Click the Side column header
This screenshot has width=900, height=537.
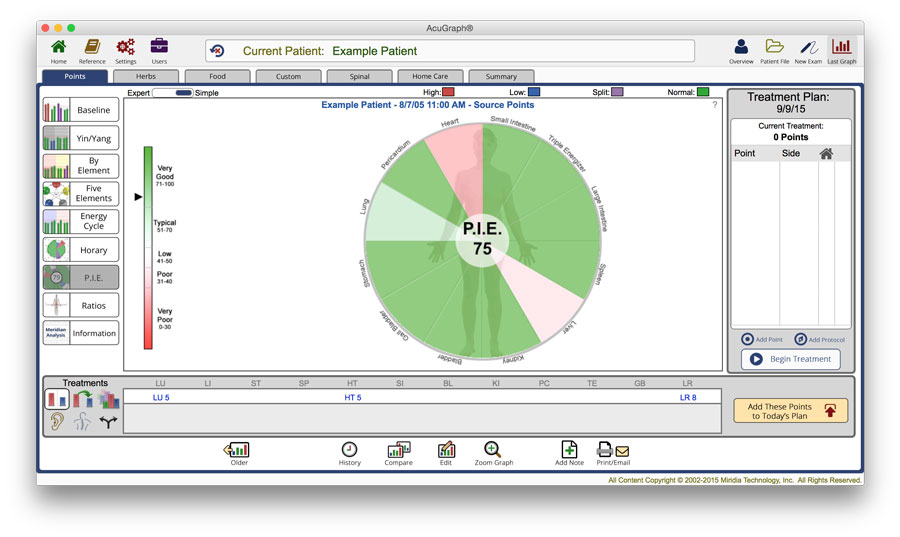(790, 153)
